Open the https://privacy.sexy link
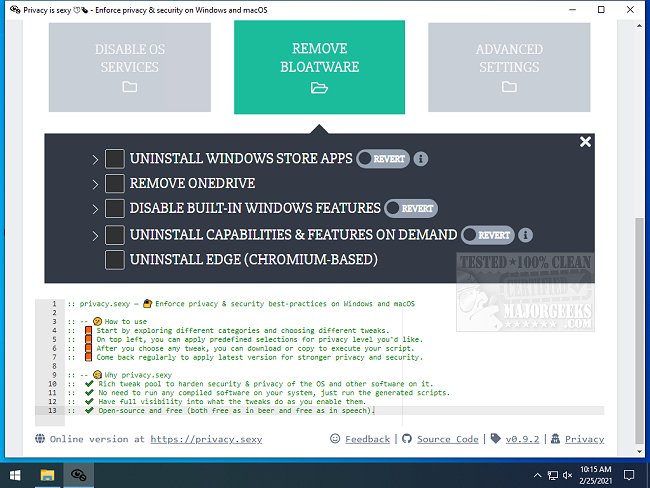This screenshot has height=488, width=650. (x=206, y=439)
